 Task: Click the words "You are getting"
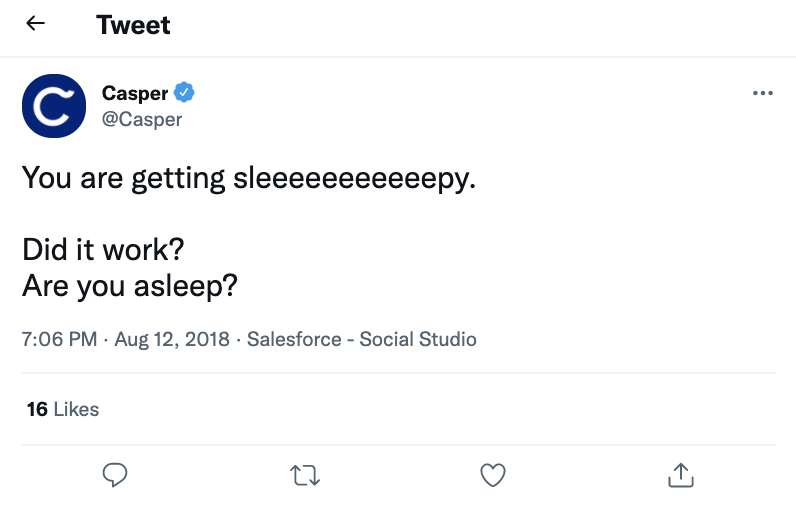pos(123,178)
